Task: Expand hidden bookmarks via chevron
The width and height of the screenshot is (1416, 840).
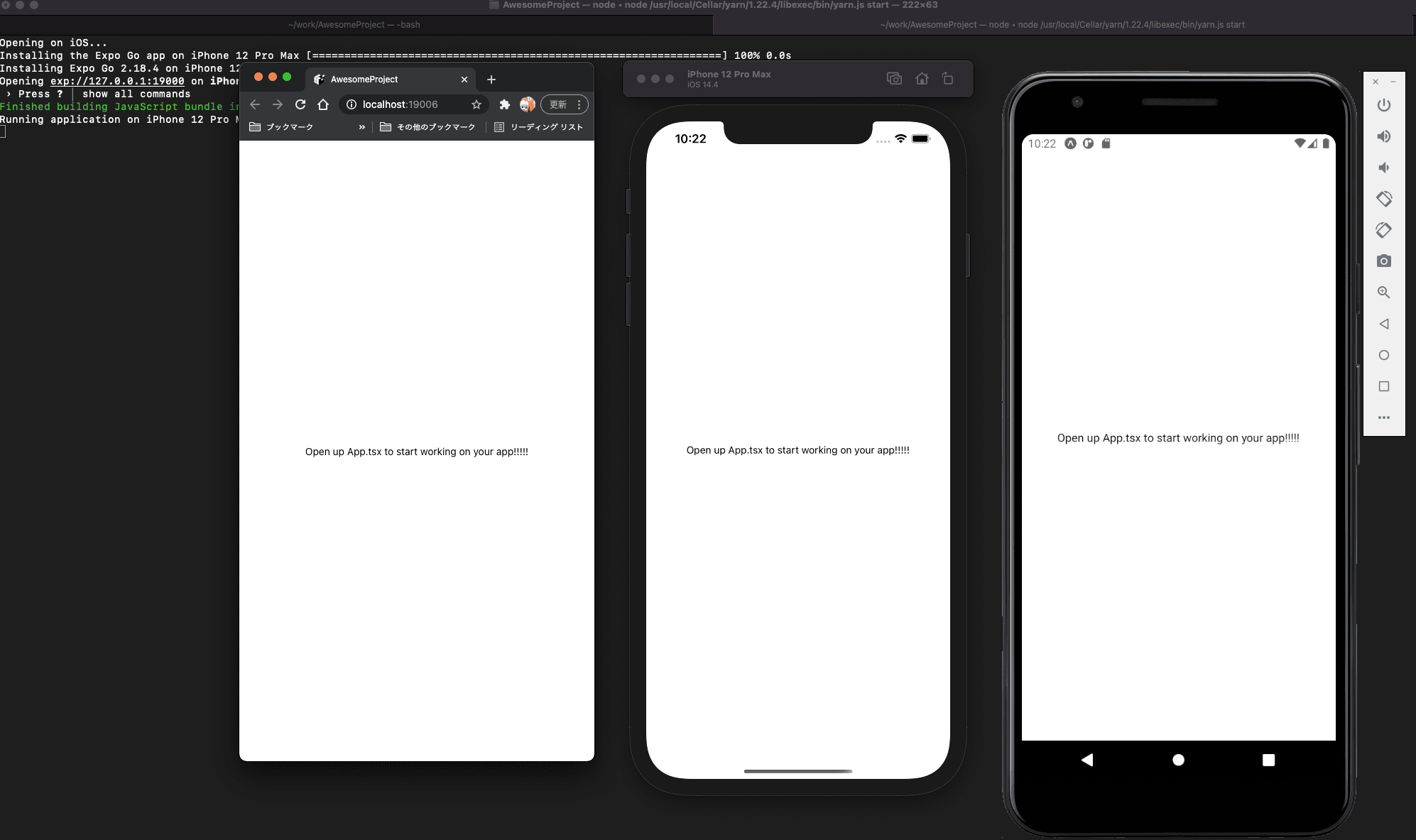Action: click(x=361, y=127)
